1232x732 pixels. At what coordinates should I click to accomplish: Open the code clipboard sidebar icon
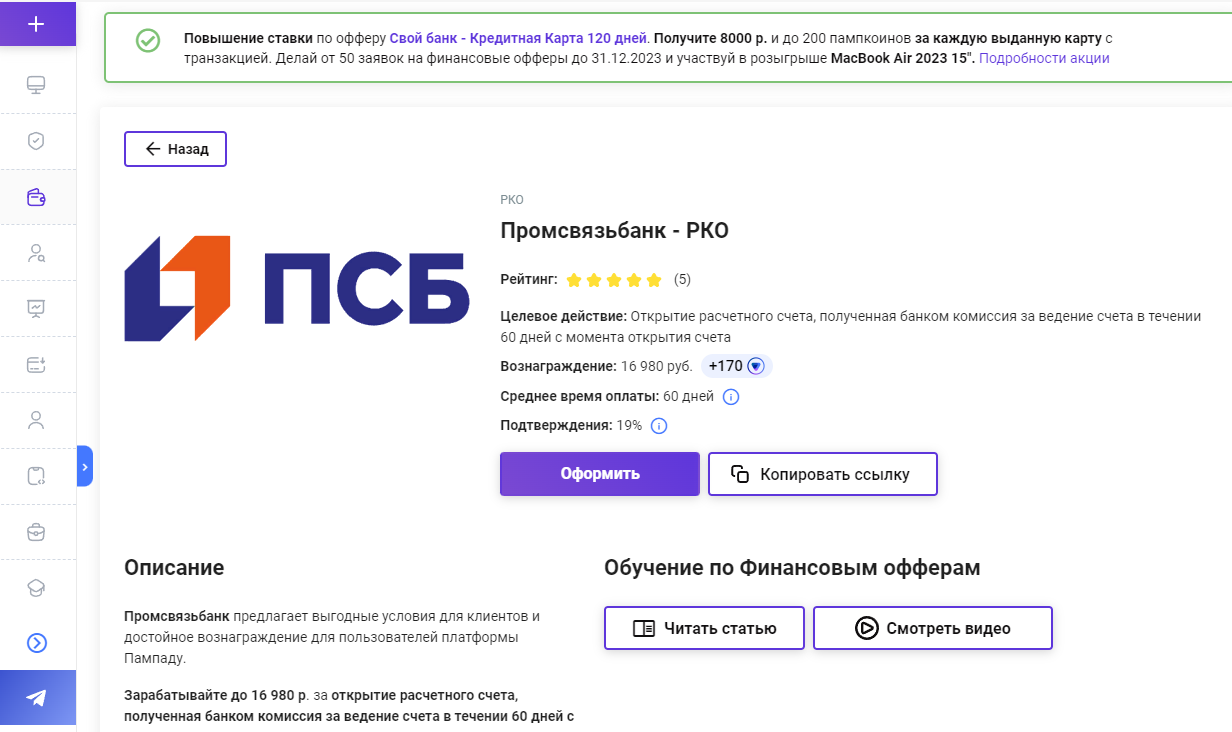[x=36, y=476]
